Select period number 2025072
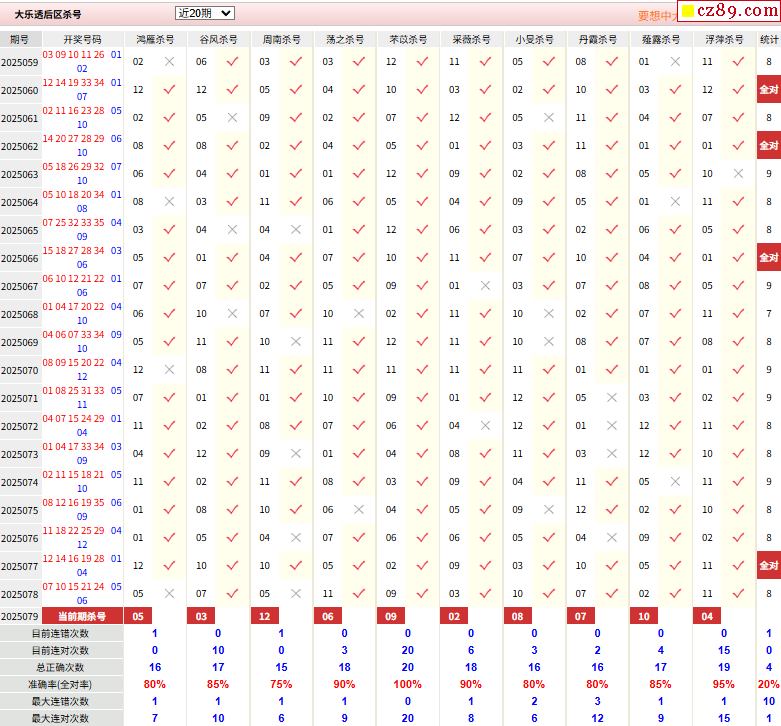Image resolution: width=781 pixels, height=726 pixels. 19,426
